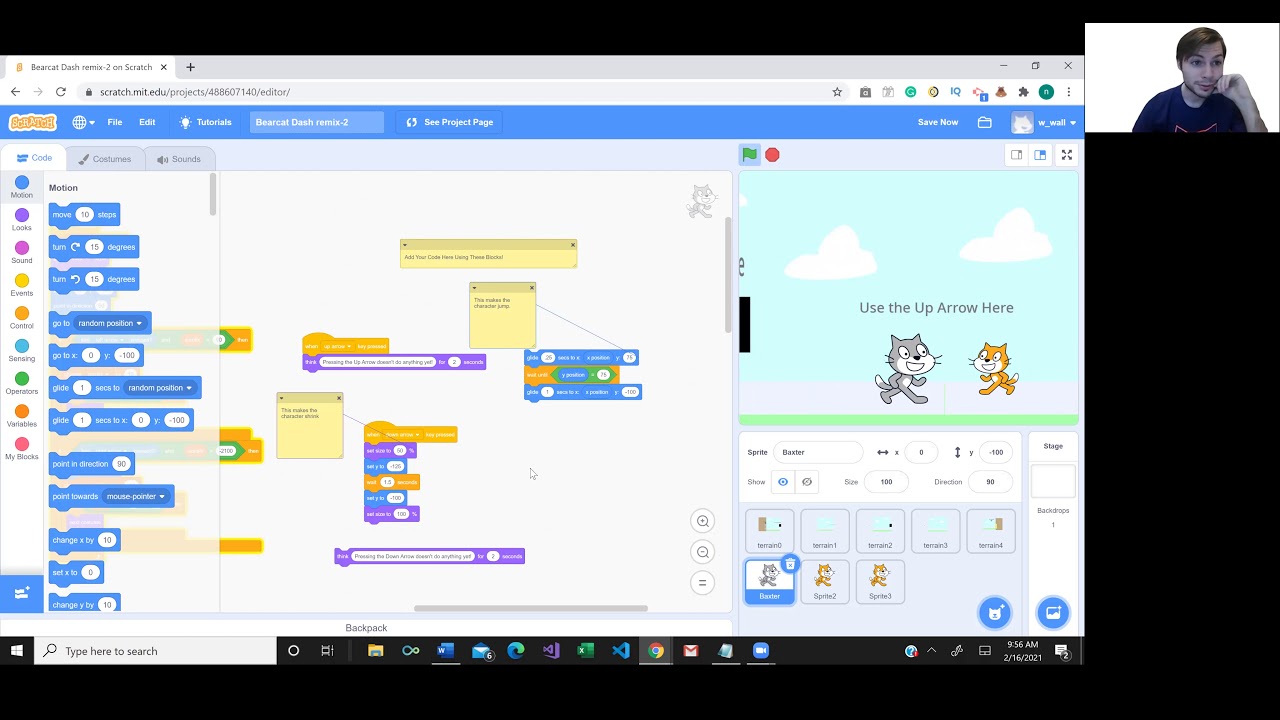Bookmark this page with the star icon
This screenshot has height=720, width=1280.
click(837, 92)
